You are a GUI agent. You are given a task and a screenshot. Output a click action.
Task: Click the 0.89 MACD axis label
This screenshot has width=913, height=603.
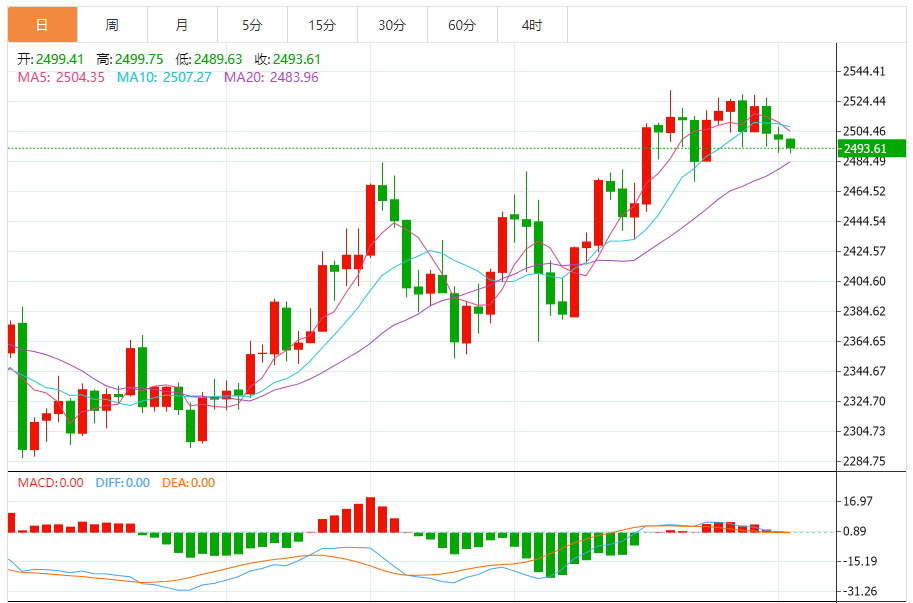tap(854, 531)
